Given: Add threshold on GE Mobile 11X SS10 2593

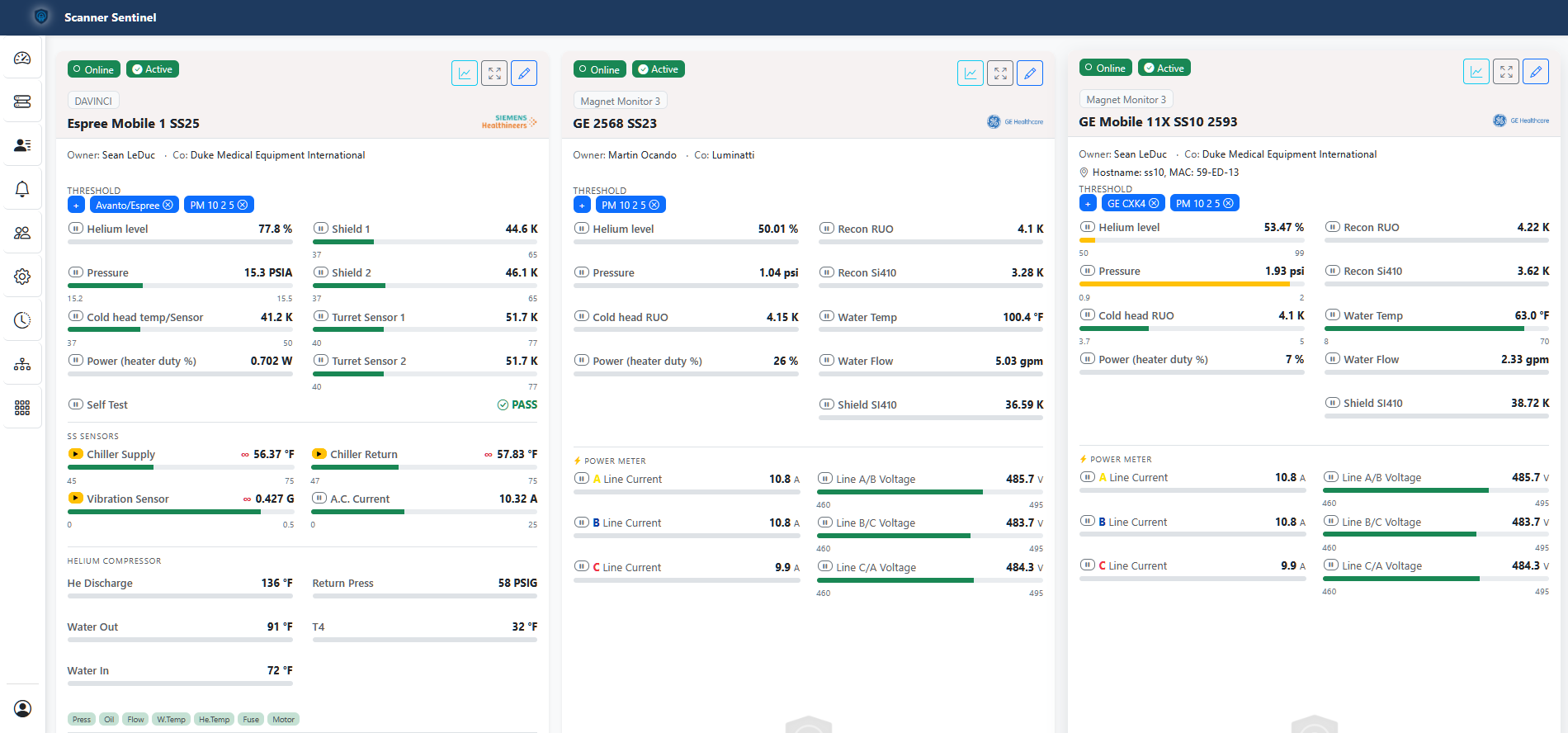Looking at the screenshot, I should pos(1088,203).
